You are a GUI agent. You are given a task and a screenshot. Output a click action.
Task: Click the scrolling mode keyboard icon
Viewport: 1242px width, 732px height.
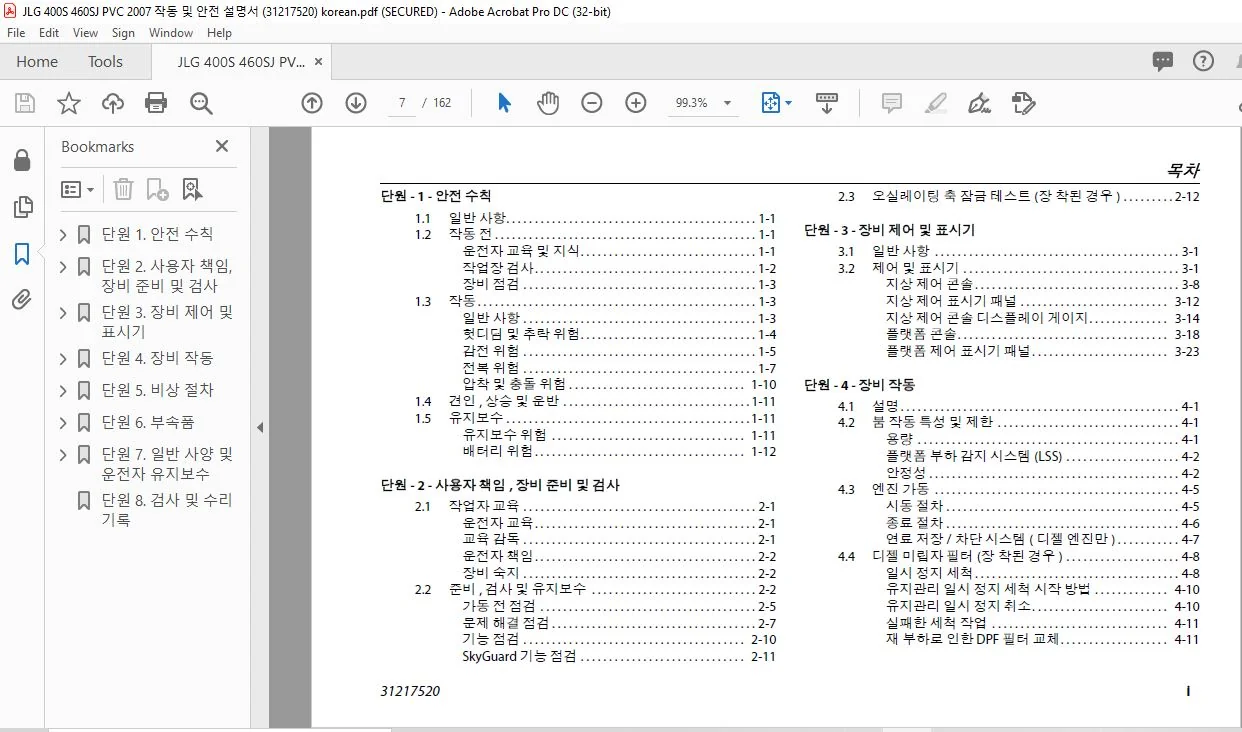[x=826, y=103]
